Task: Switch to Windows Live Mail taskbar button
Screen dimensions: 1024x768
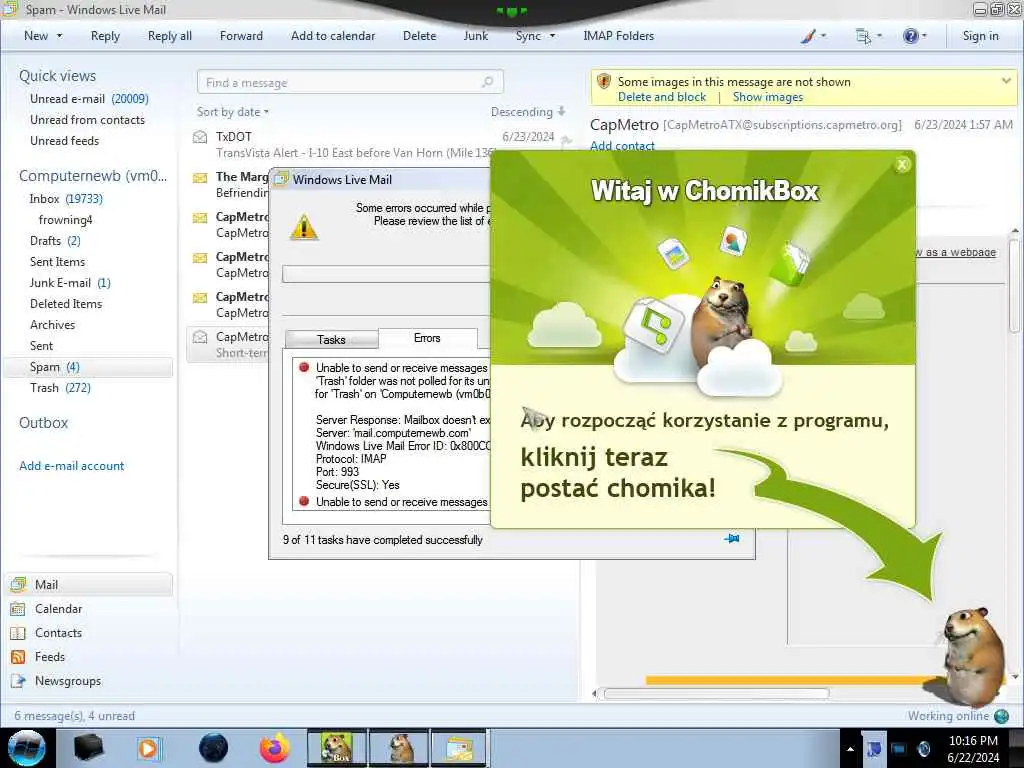Action: click(x=459, y=748)
